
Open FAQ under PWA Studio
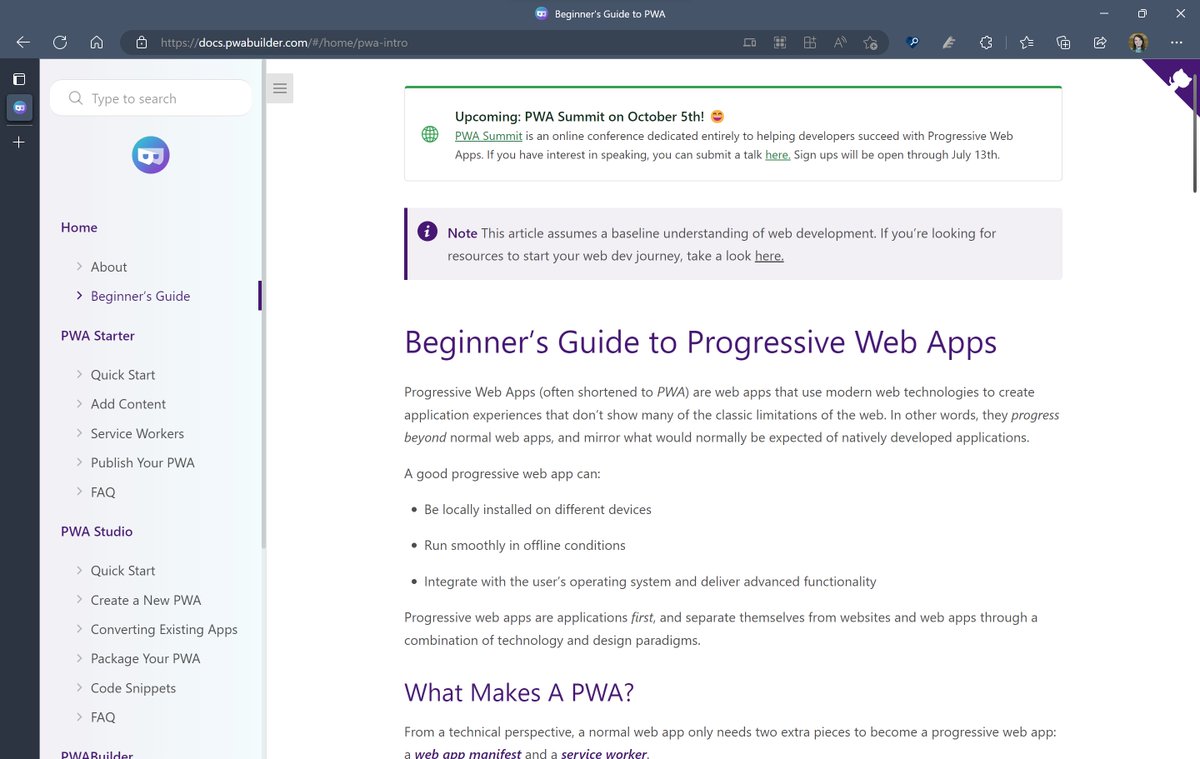coord(103,718)
